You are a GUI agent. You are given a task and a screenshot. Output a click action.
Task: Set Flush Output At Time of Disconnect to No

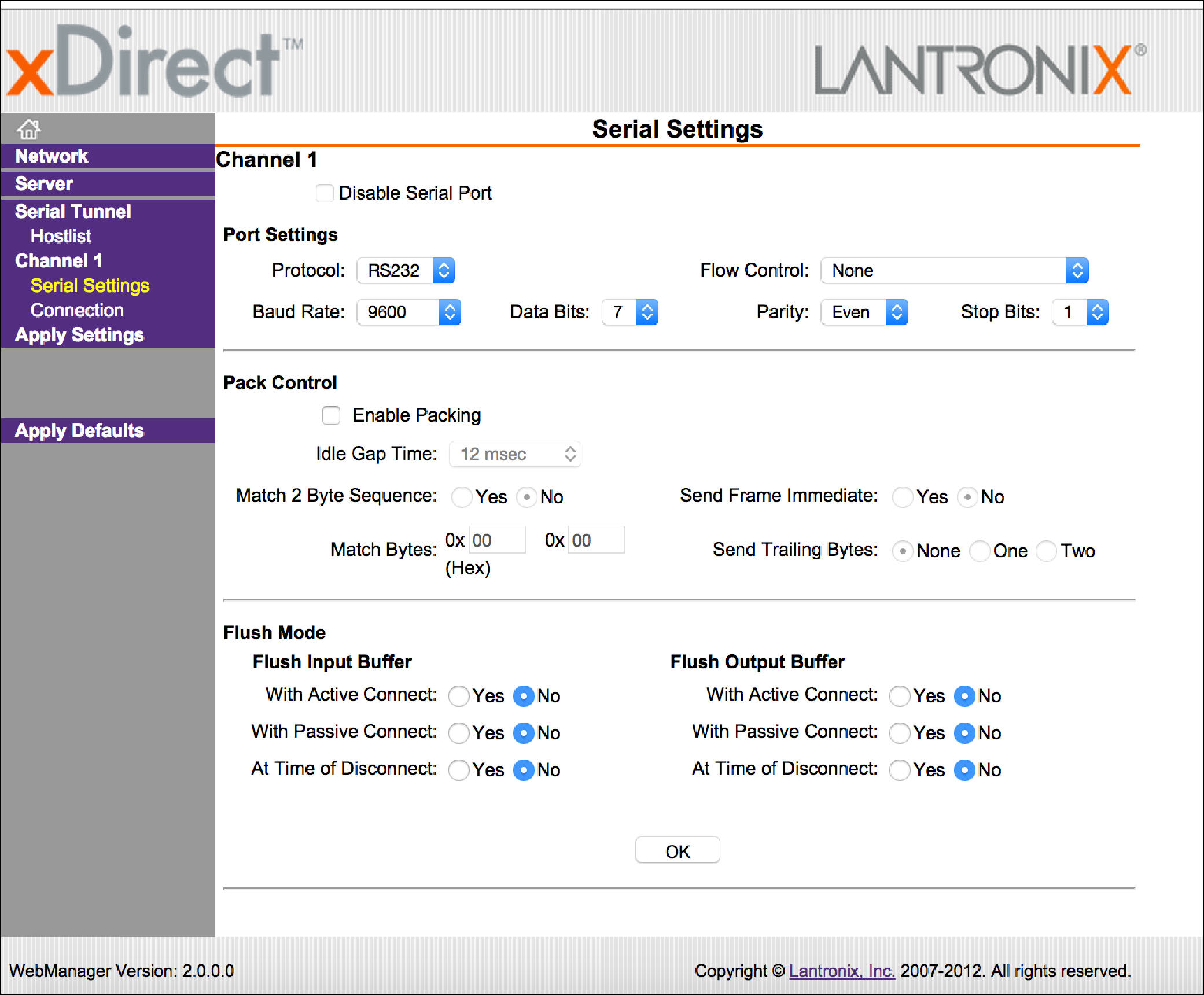[964, 770]
